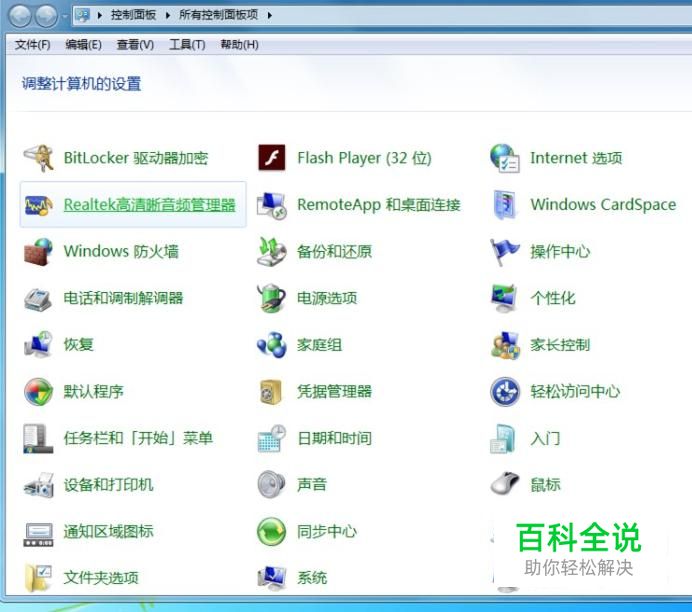This screenshot has width=692, height=612.
Task: Open Internet 选项 globe icon
Action: tap(504, 158)
